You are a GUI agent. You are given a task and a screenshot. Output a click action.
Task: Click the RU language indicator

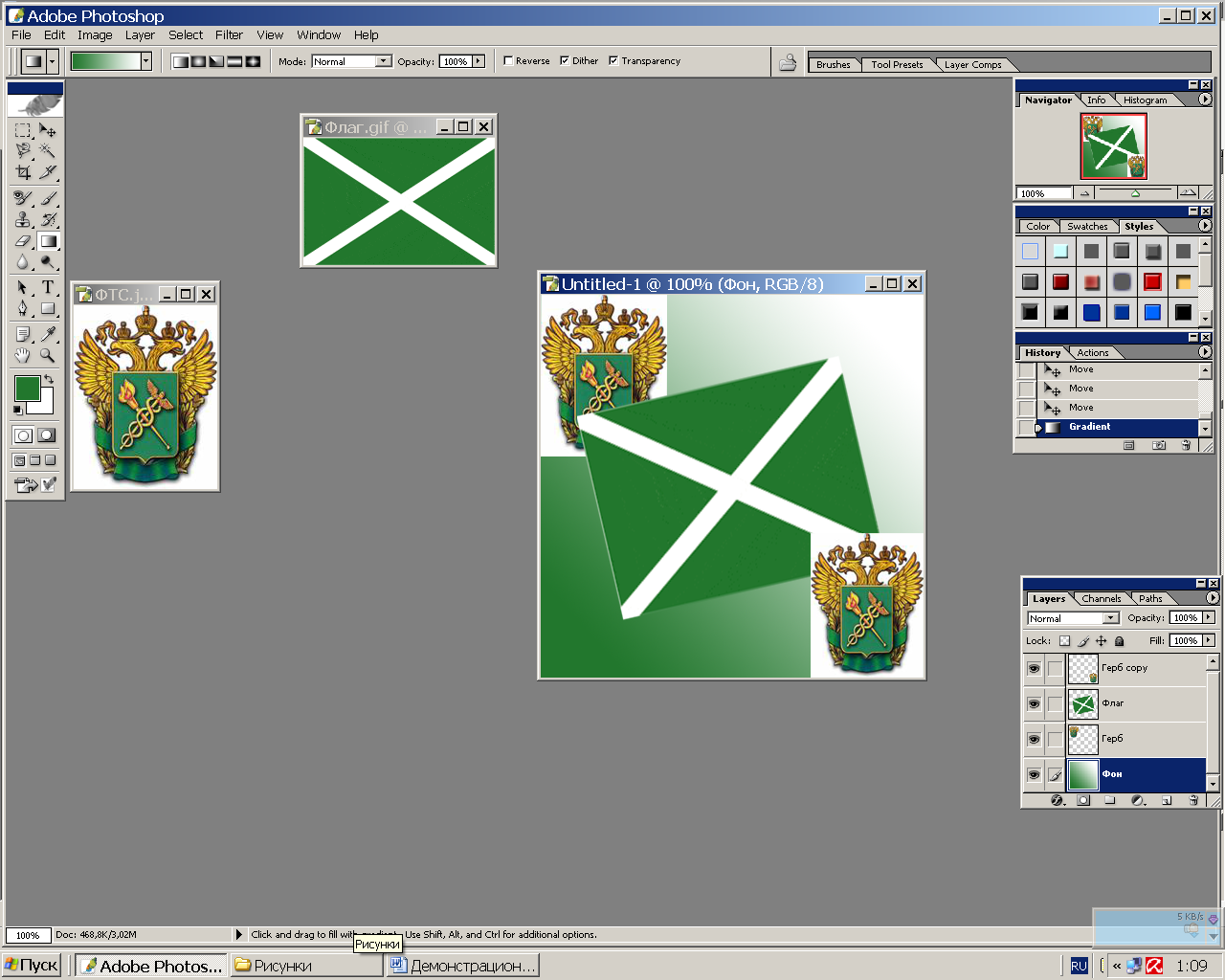point(1079,966)
